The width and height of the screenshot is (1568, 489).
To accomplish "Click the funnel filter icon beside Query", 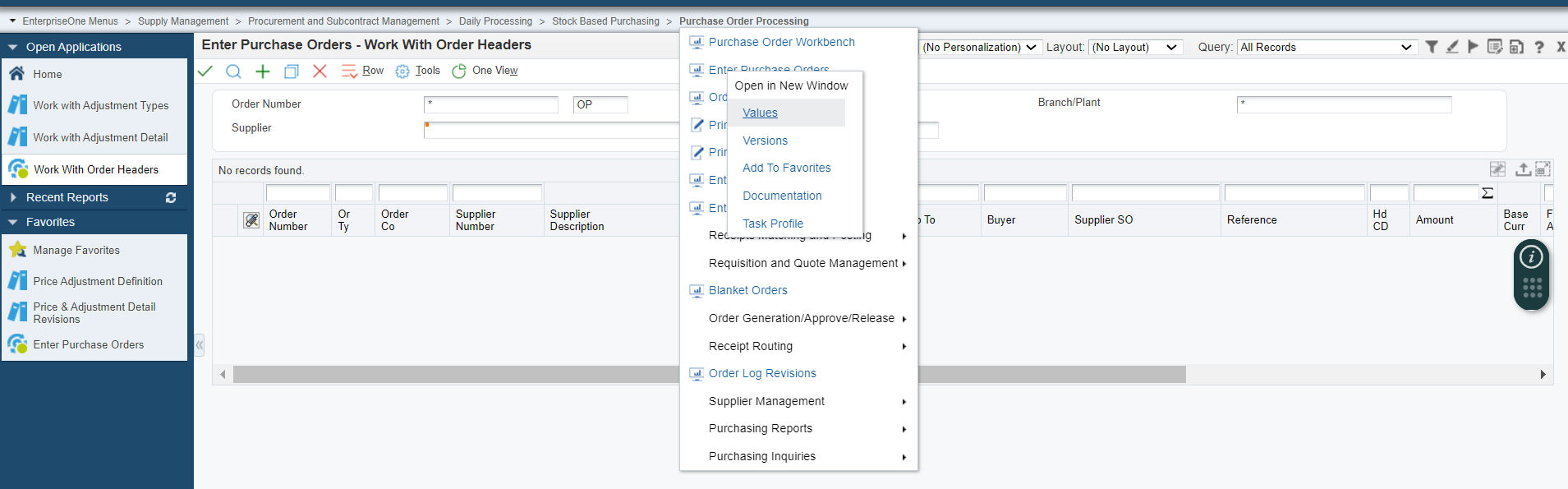I will tap(1432, 47).
